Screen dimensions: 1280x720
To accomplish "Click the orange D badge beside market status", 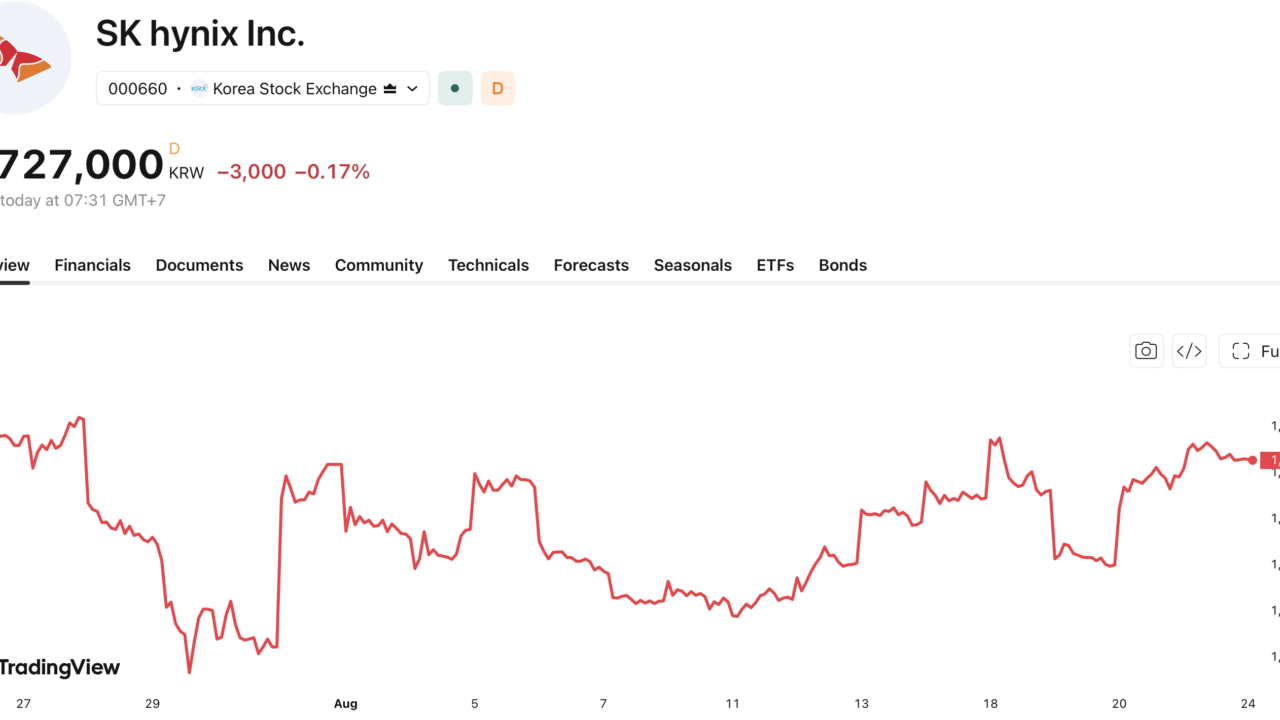I will coord(498,88).
